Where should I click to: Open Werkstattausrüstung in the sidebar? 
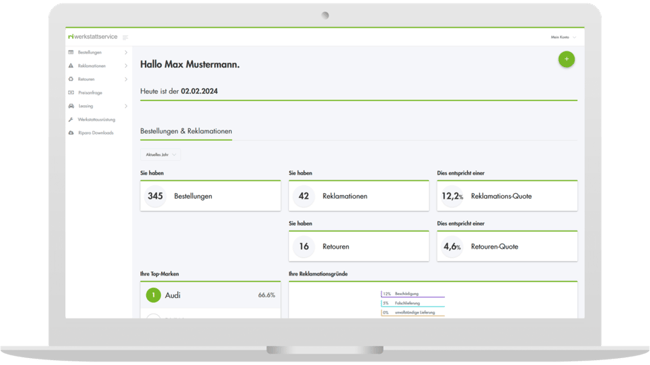98,119
